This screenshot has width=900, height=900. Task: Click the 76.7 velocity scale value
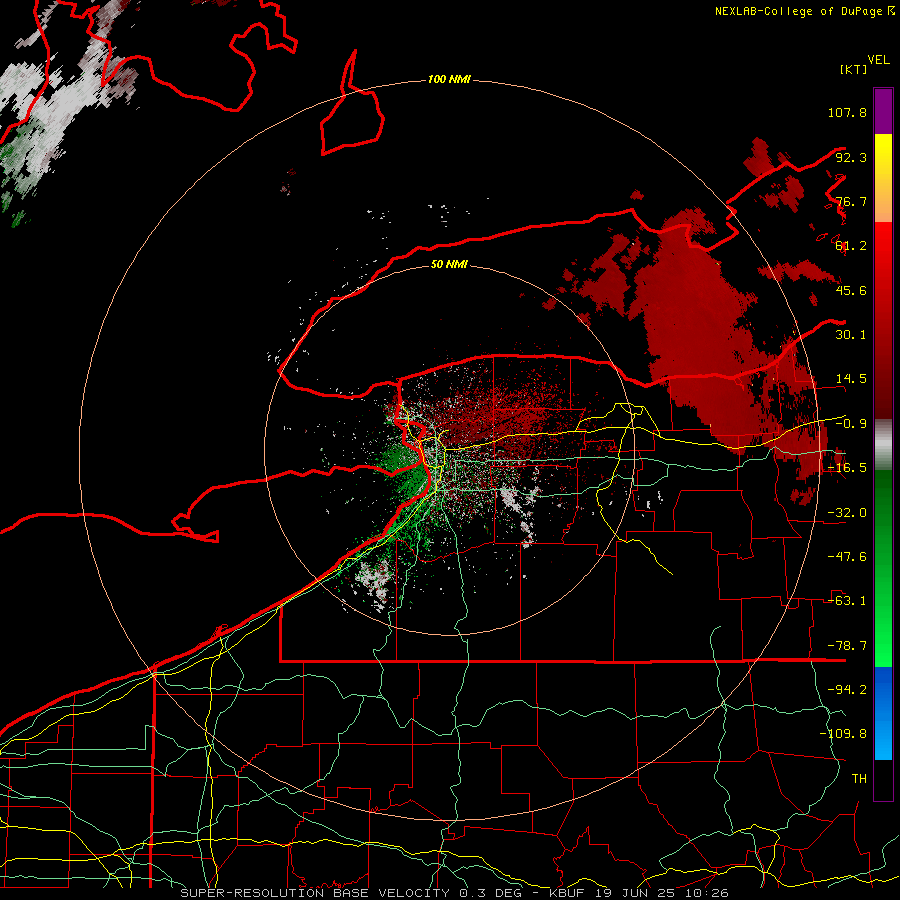pyautogui.click(x=851, y=201)
